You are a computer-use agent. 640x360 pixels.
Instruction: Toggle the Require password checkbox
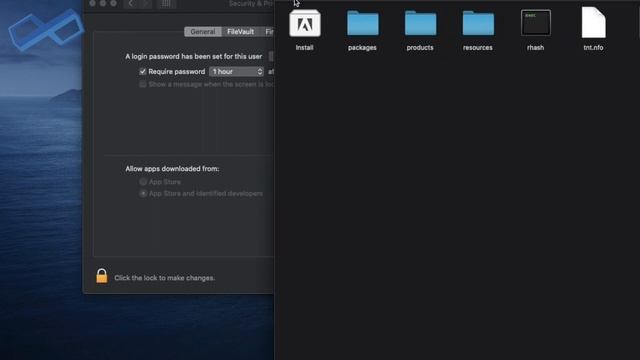tap(142, 71)
